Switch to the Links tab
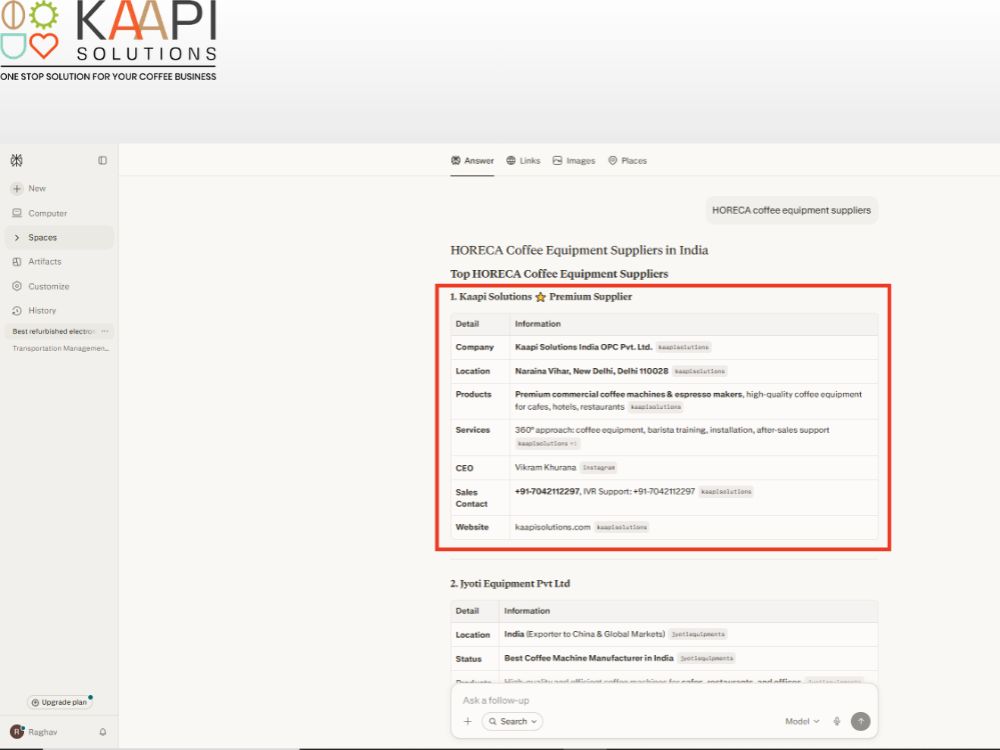Image resolution: width=1000 pixels, height=750 pixels. (x=523, y=161)
